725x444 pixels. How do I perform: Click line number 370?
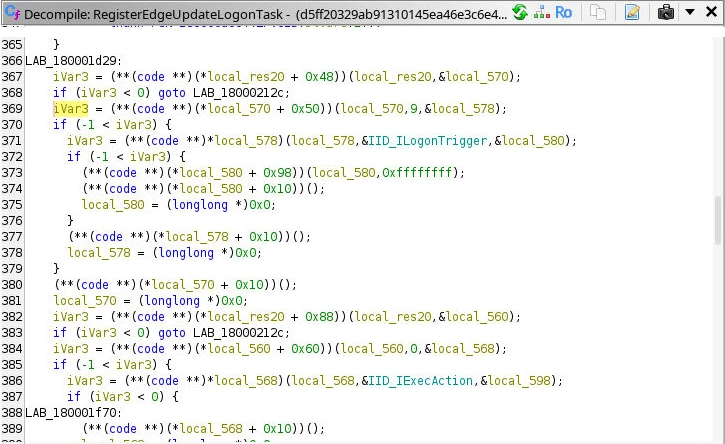[x=12, y=125]
